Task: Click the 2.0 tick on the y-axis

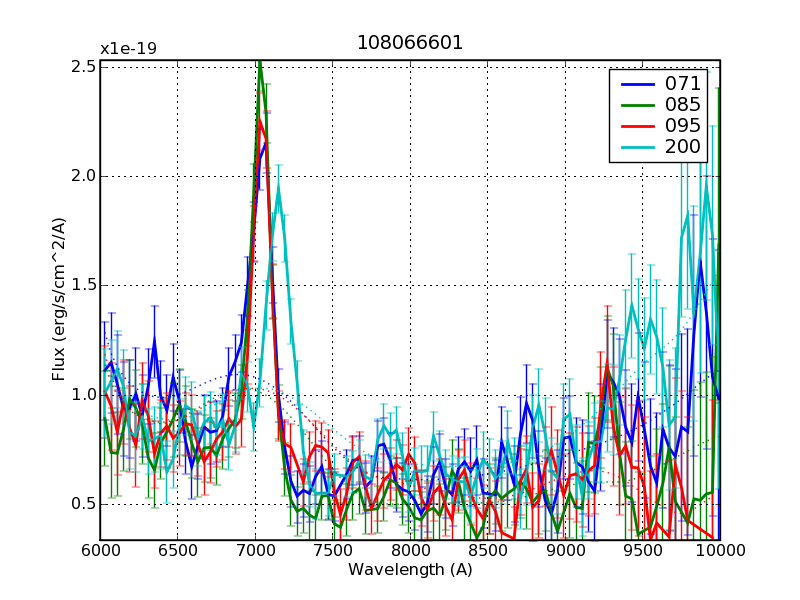Action: pyautogui.click(x=80, y=176)
